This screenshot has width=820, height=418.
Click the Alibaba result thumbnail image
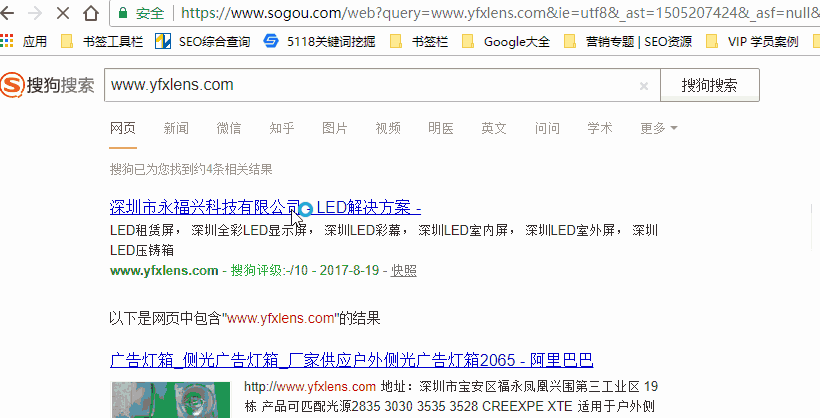coord(170,400)
